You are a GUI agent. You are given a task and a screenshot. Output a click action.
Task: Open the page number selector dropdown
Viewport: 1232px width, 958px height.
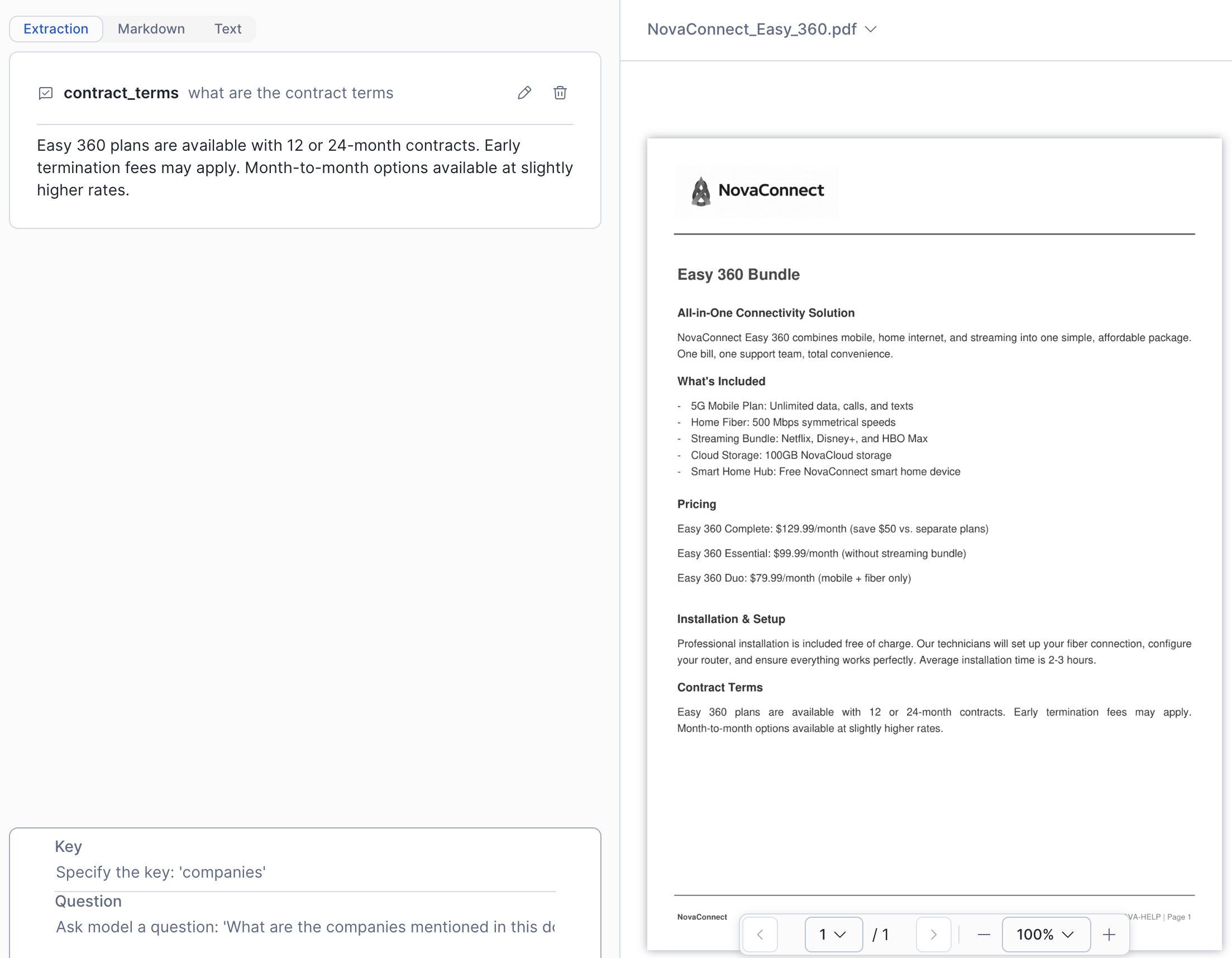point(833,935)
